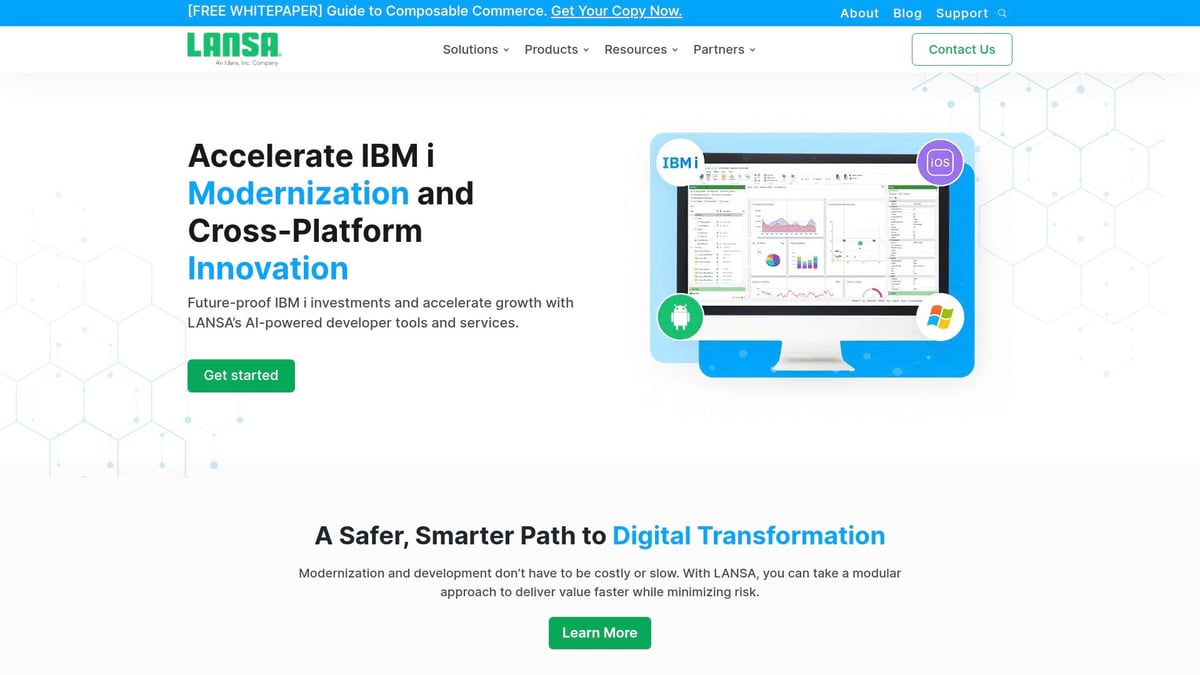The height and width of the screenshot is (675, 1200).
Task: Go to the About page
Action: 859,13
